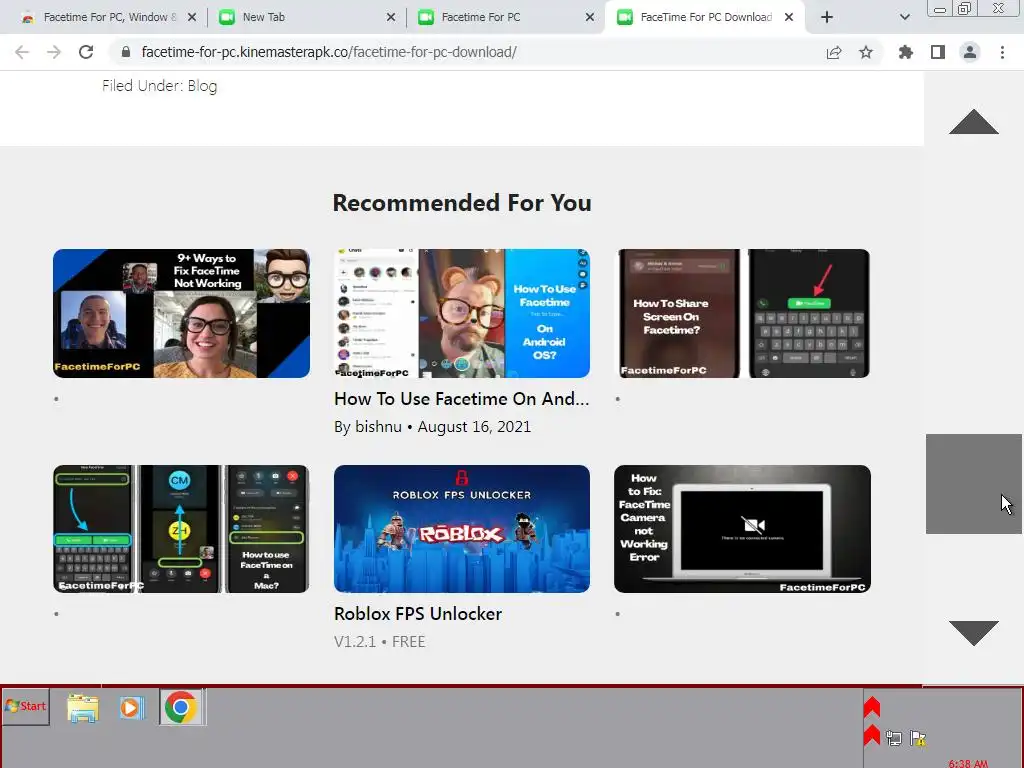Click V1.2.1 • FREE text
1024x768 pixels.
coord(379,642)
